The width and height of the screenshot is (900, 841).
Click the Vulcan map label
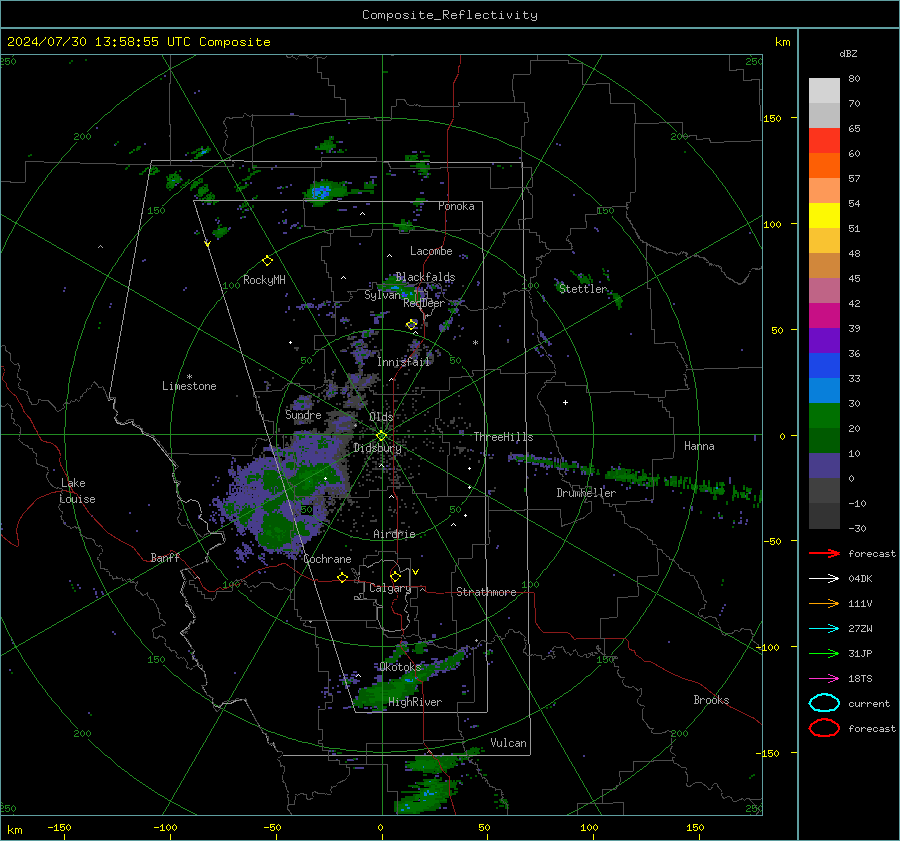click(508, 743)
